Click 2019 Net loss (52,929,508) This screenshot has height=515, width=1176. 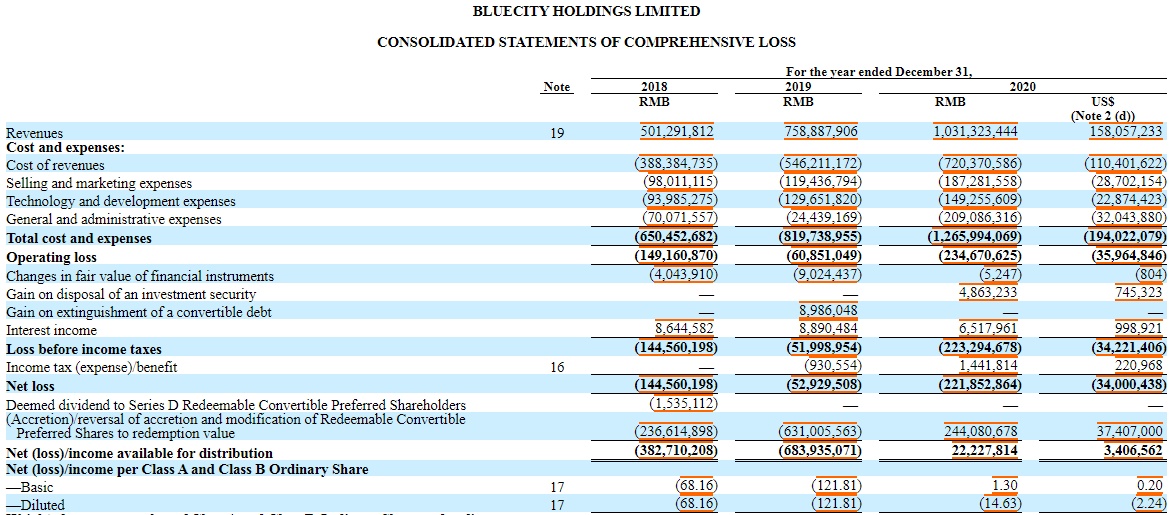click(x=824, y=385)
